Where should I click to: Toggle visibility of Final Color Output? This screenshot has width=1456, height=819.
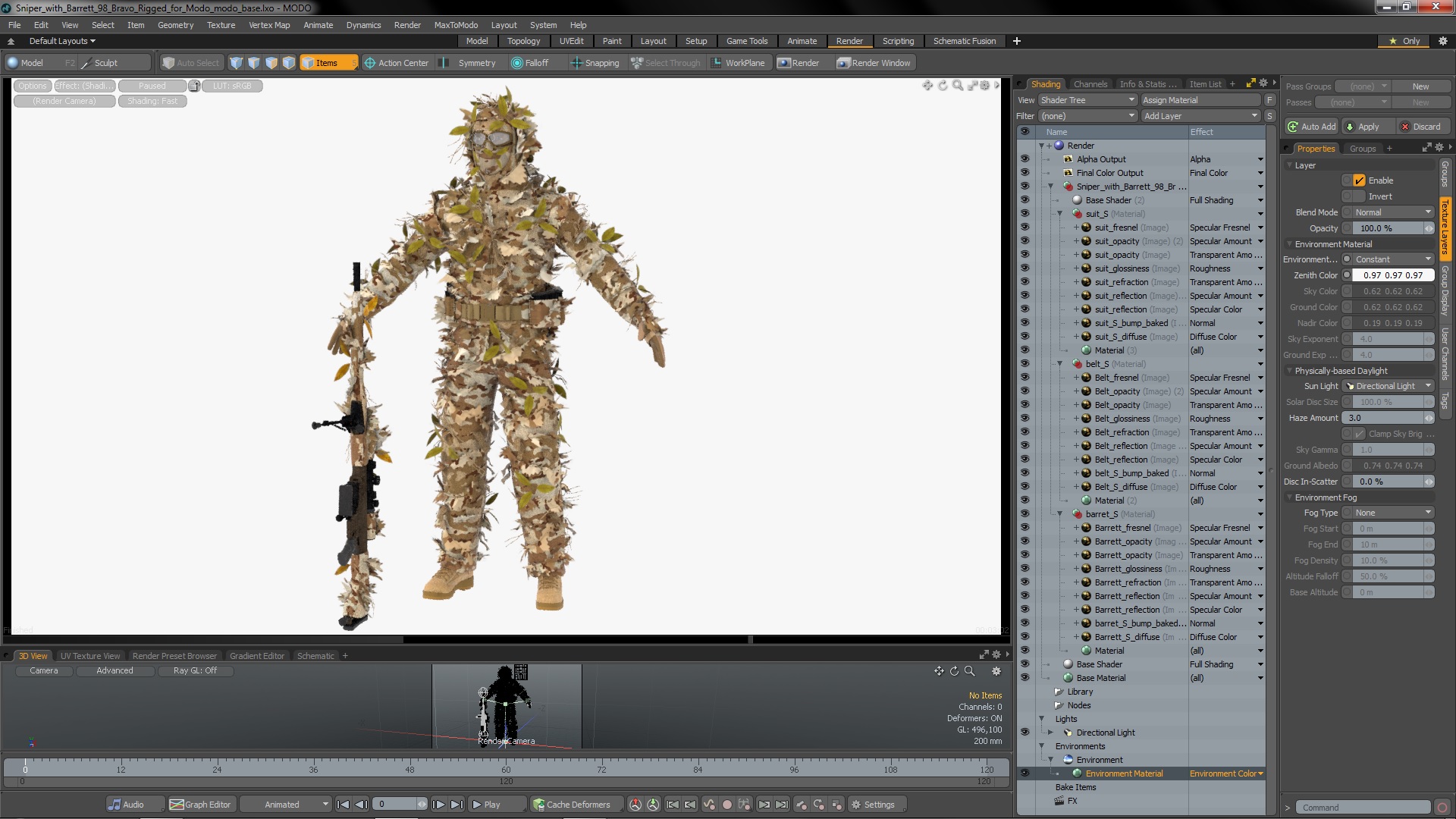pyautogui.click(x=1025, y=173)
